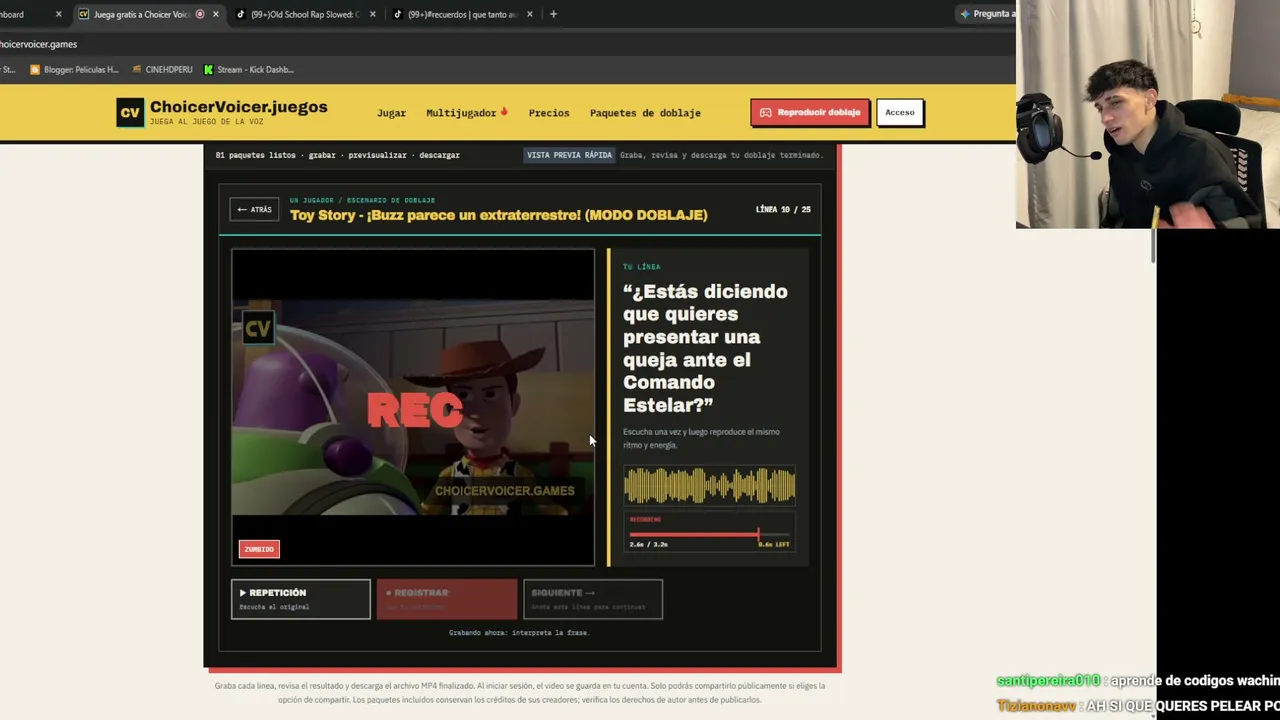Click the CV watermark logo in video

258,328
